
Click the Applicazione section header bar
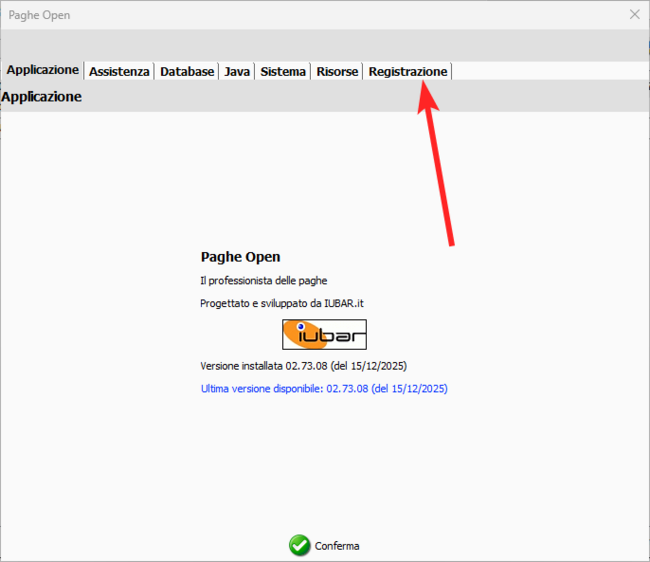click(324, 97)
